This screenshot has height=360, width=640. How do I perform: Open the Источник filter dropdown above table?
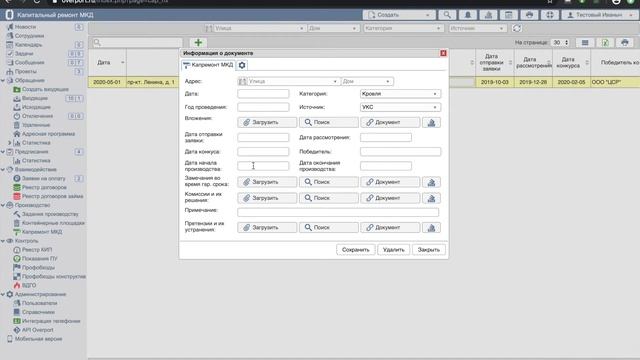click(x=478, y=28)
